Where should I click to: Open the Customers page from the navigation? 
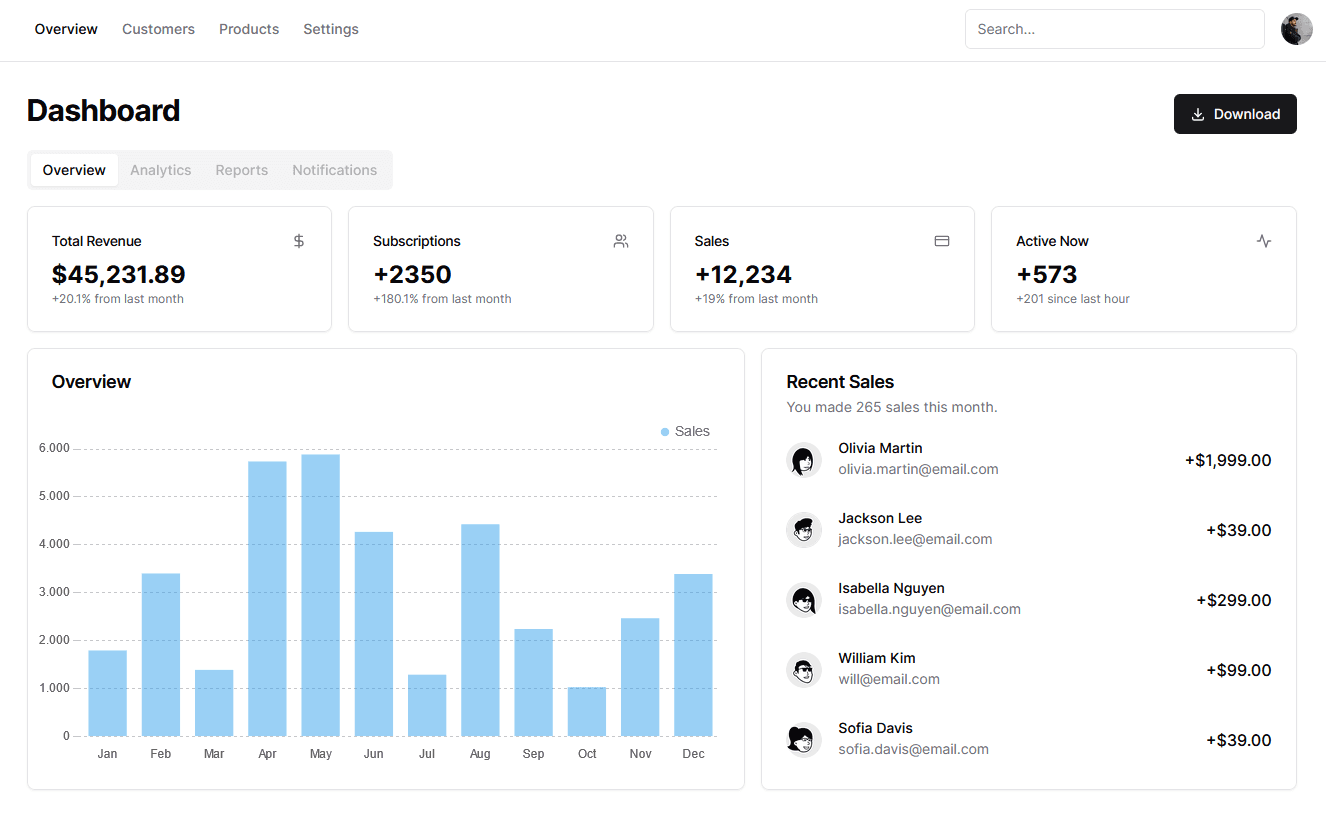(158, 29)
